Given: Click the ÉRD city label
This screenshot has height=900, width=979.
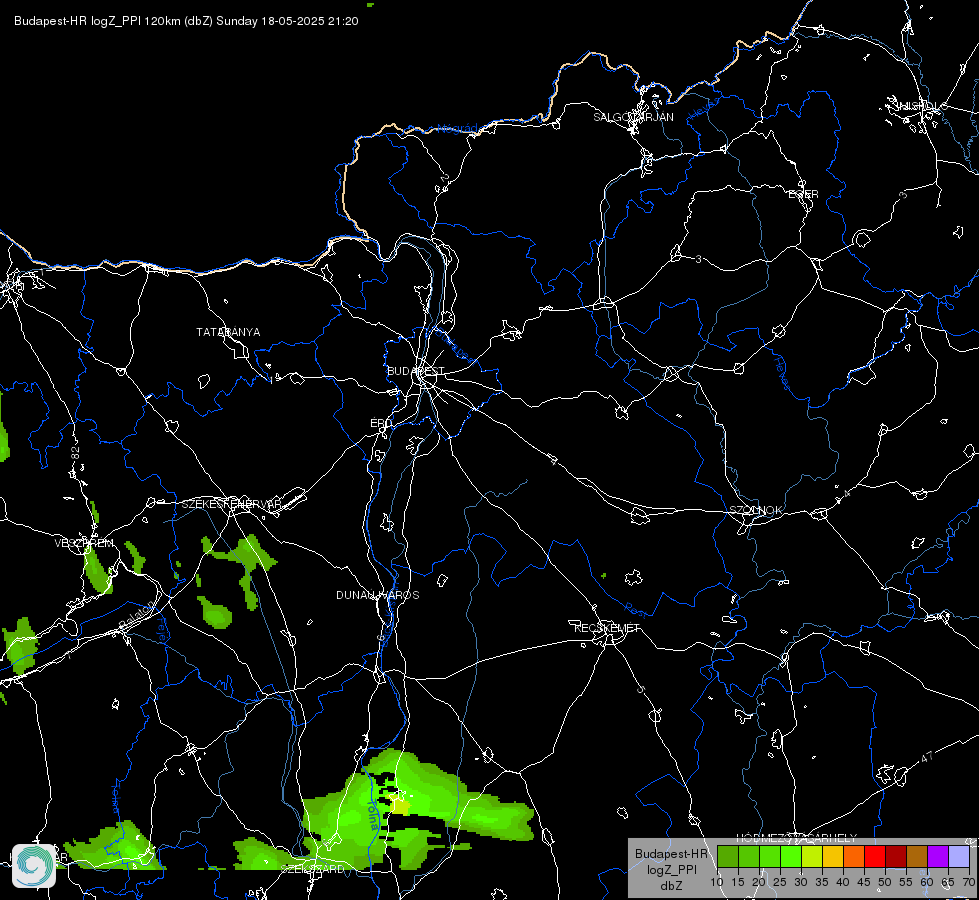Looking at the screenshot, I should [x=381, y=423].
